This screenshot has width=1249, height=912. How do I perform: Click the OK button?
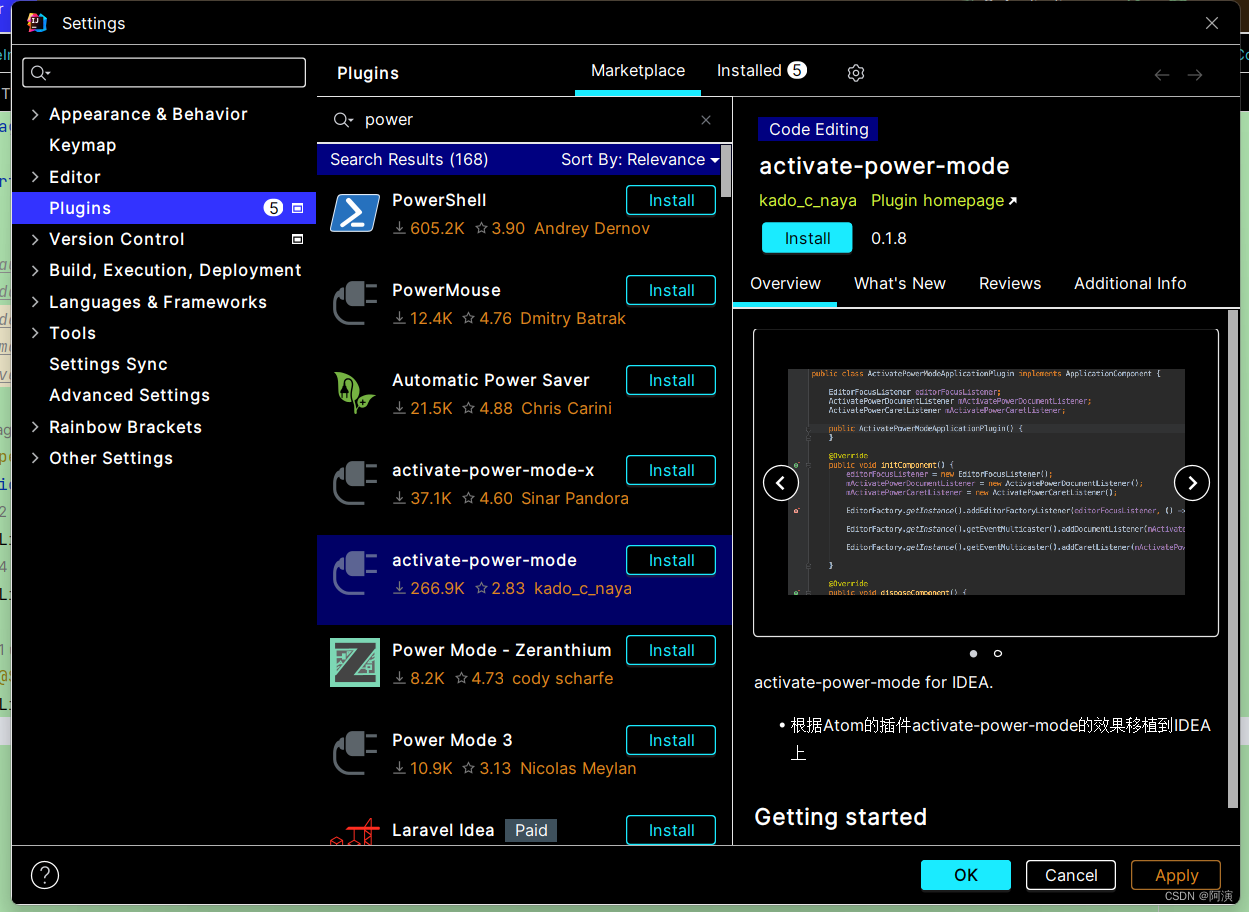(x=966, y=875)
